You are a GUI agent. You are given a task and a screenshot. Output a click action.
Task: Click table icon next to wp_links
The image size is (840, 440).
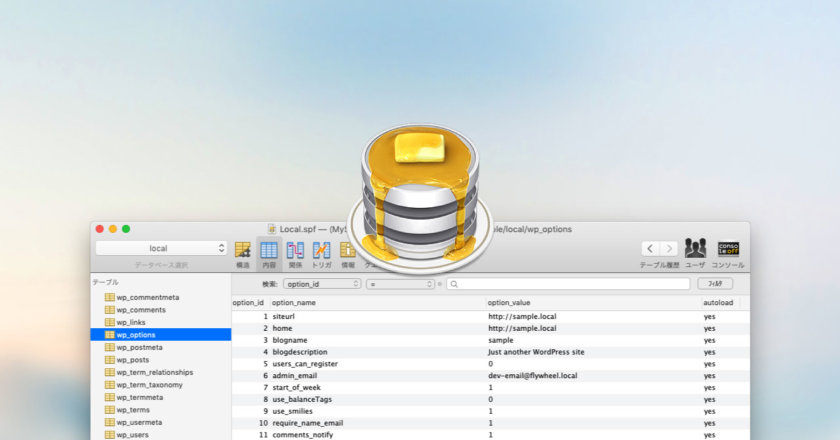[x=110, y=322]
